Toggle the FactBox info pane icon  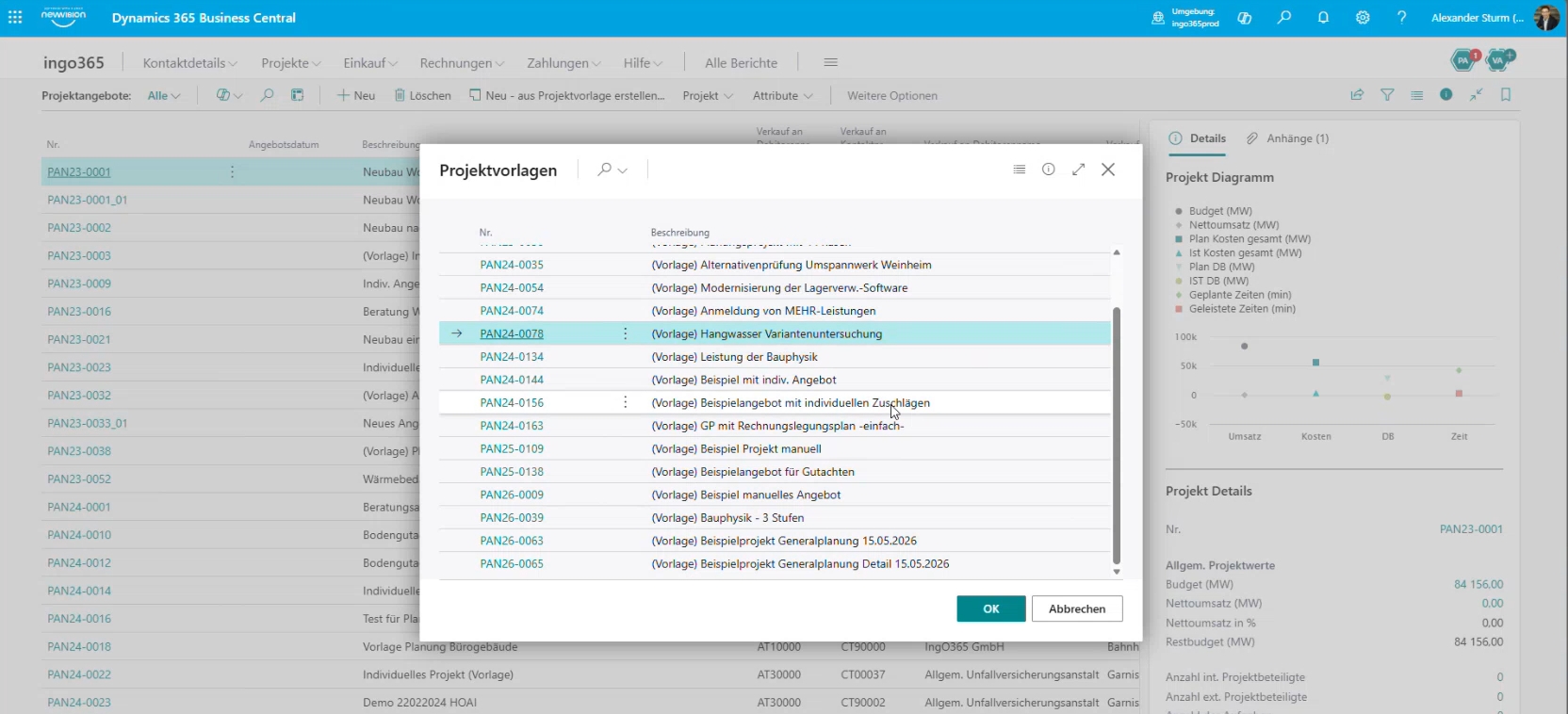1446,95
